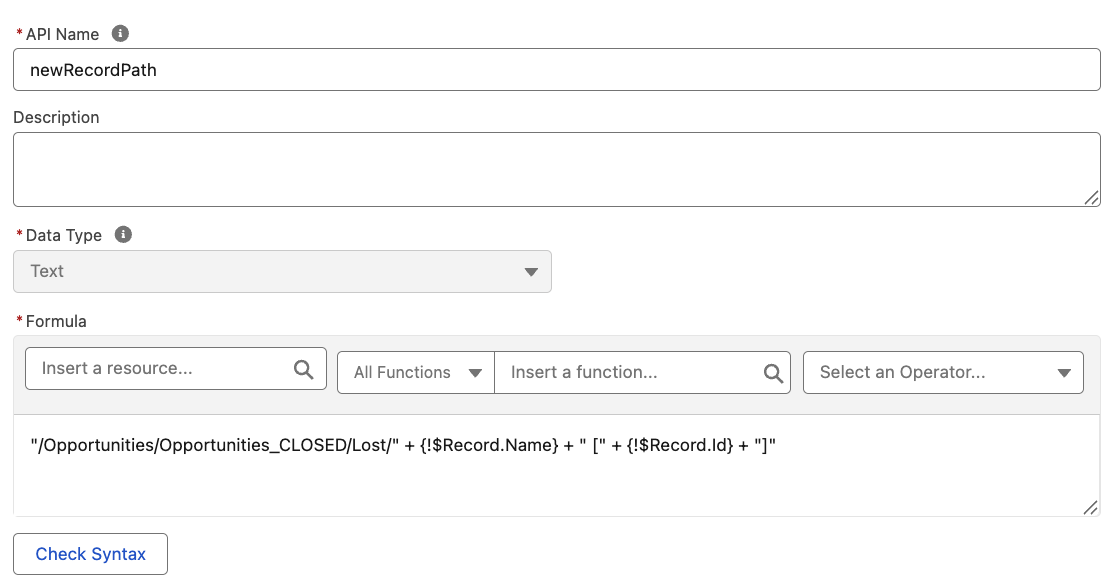
Task: Open the Data Type Text dropdown
Action: point(282,271)
